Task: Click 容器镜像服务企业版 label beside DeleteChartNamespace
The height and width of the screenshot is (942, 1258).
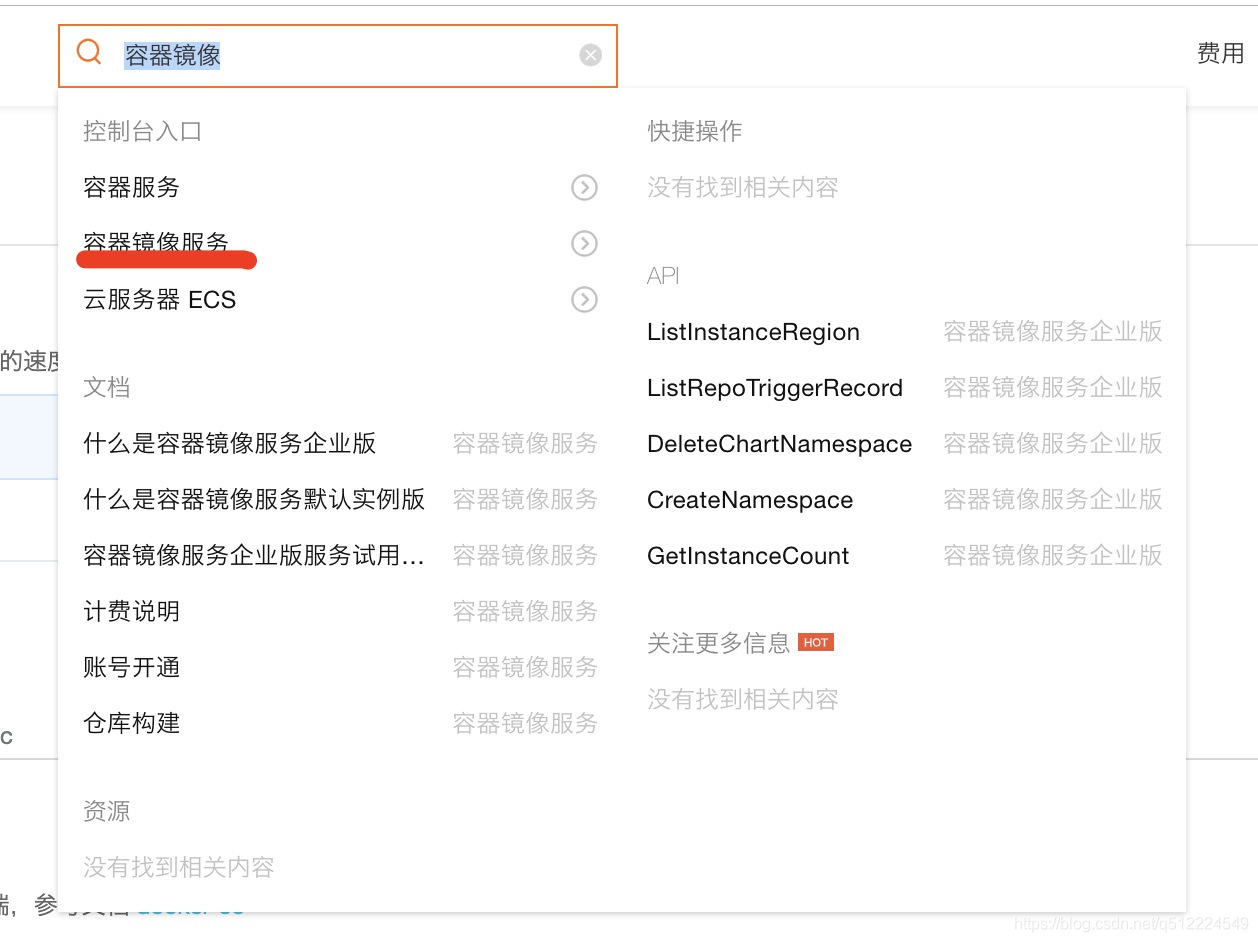Action: [x=1053, y=444]
